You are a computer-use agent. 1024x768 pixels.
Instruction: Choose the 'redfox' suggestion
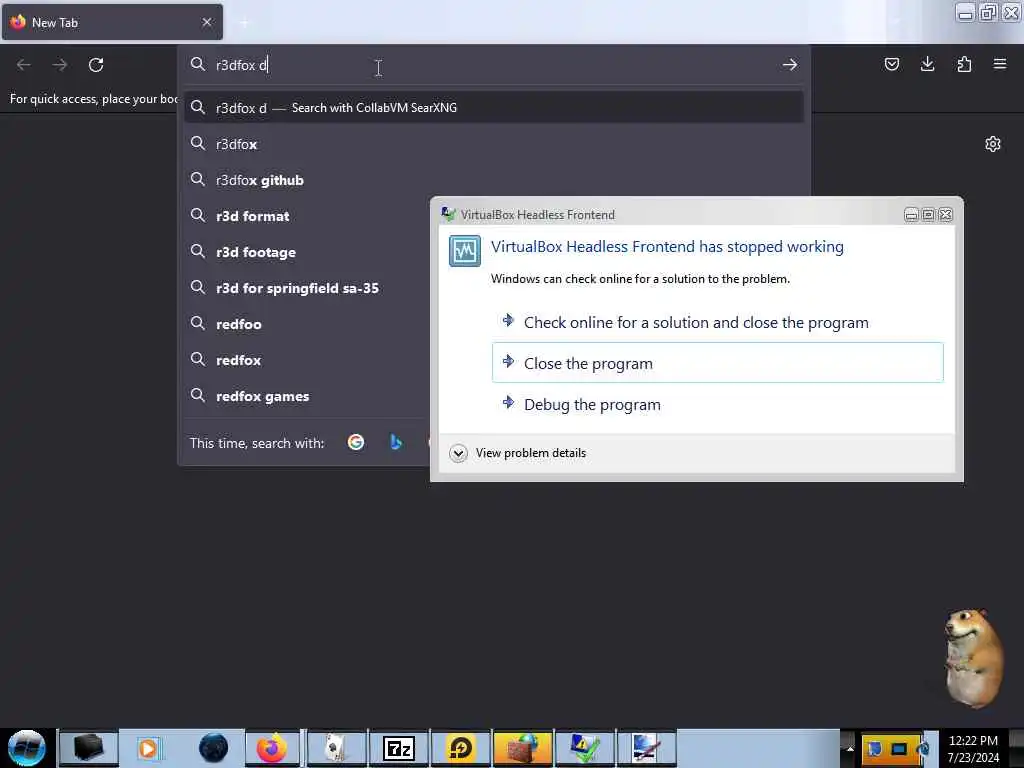pos(305,360)
